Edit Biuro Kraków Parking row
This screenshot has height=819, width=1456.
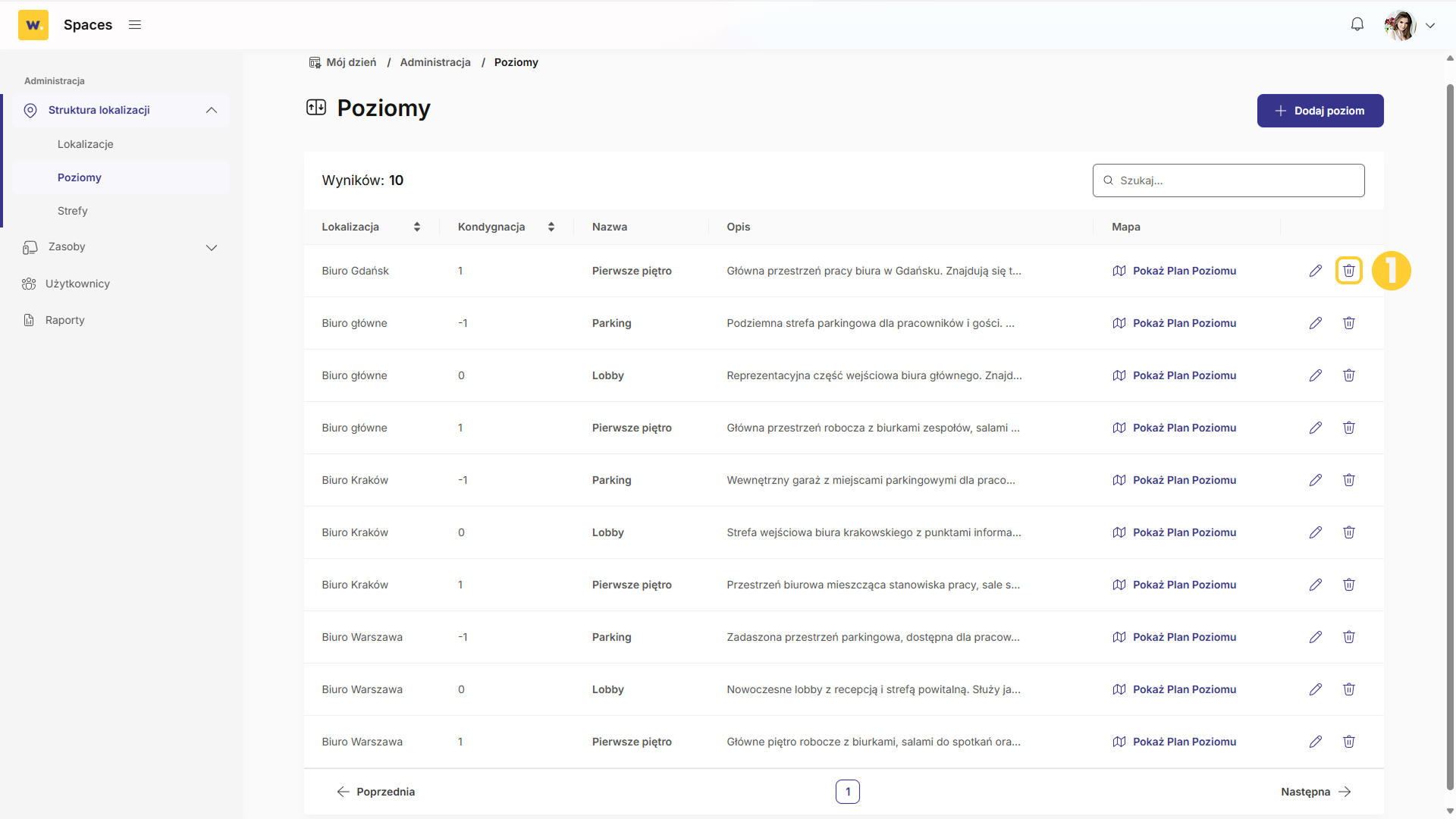tap(1316, 480)
